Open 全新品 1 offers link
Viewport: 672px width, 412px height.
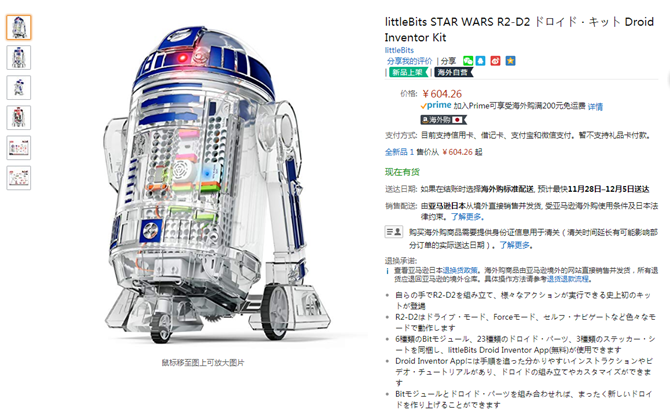(x=399, y=152)
